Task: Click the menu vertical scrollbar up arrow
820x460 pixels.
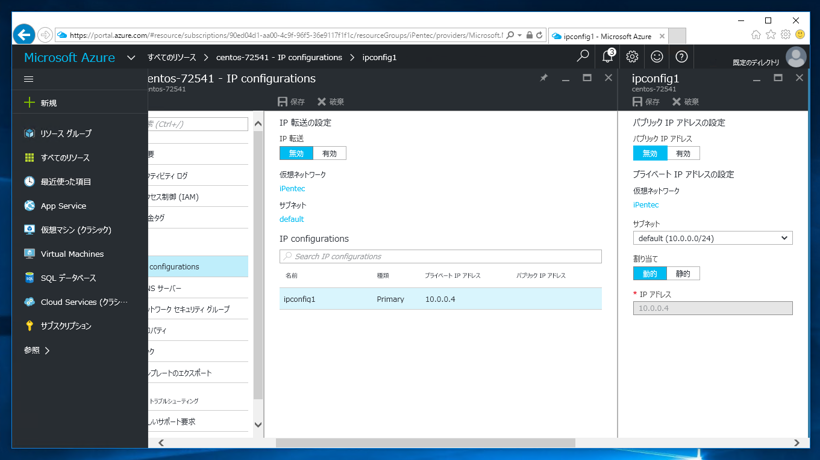Action: pyautogui.click(x=258, y=124)
